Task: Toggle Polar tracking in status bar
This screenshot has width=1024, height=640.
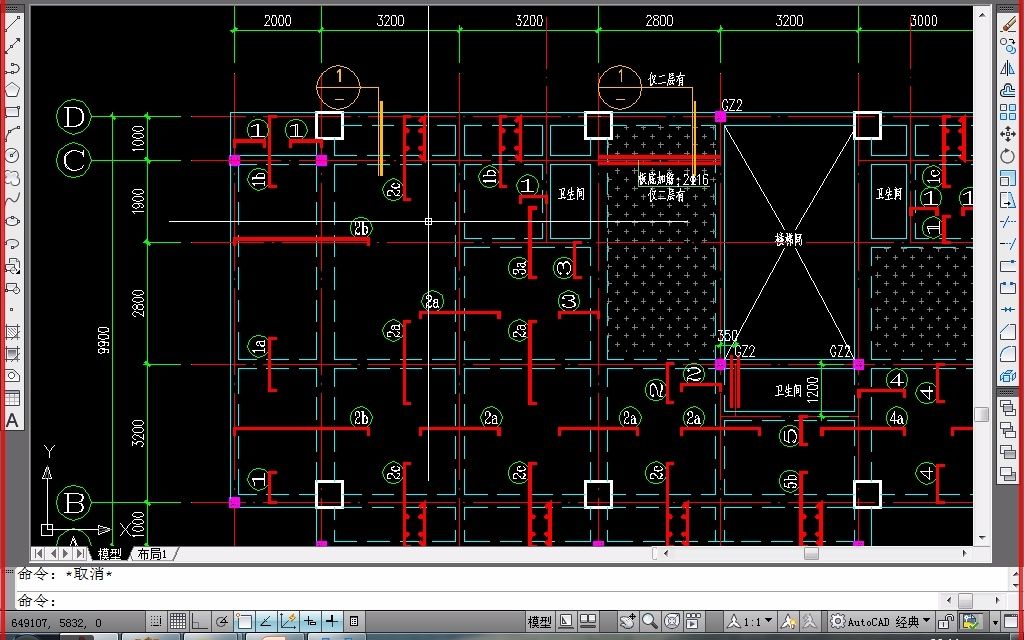Action: tap(222, 621)
